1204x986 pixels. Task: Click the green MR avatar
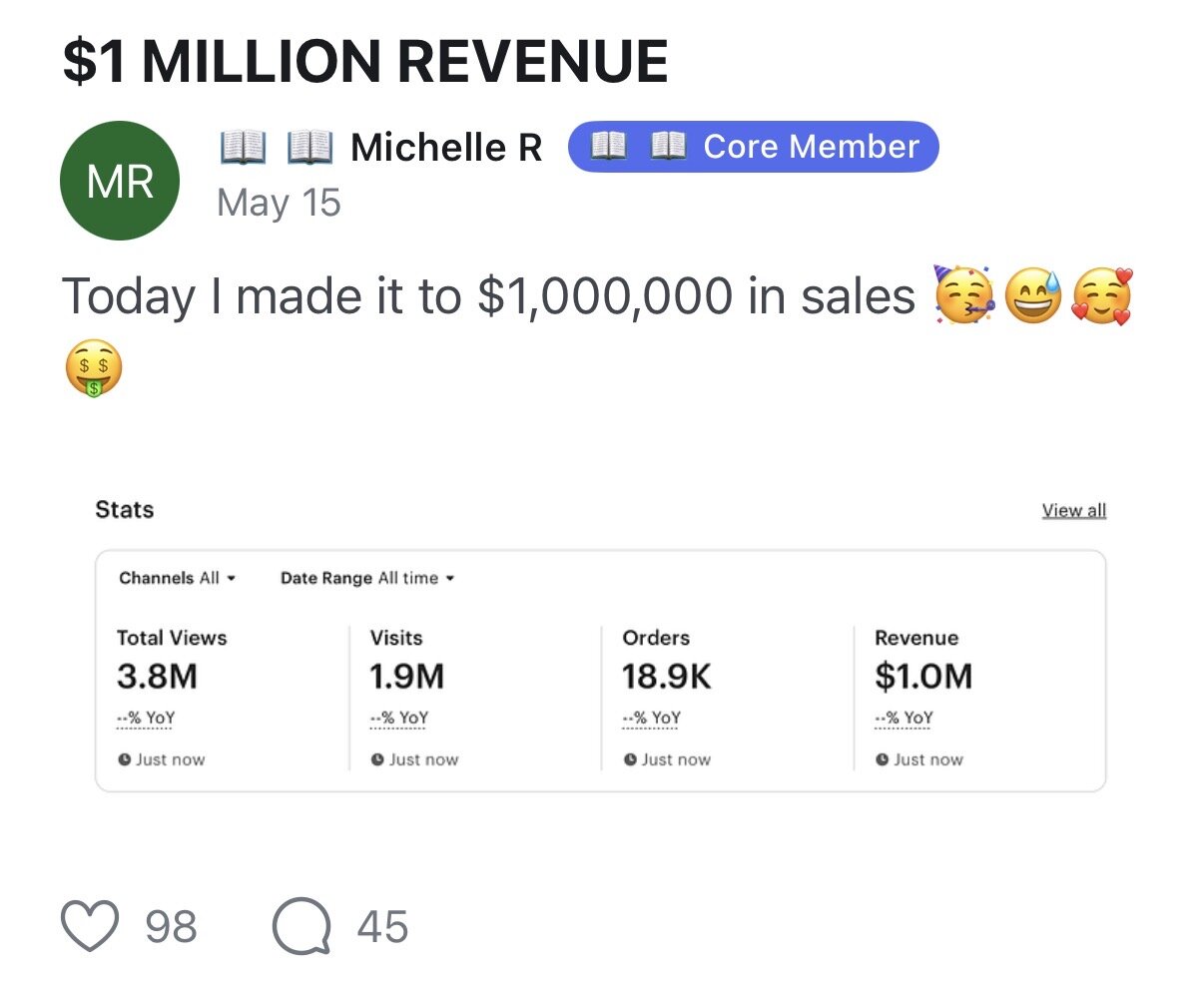120,181
